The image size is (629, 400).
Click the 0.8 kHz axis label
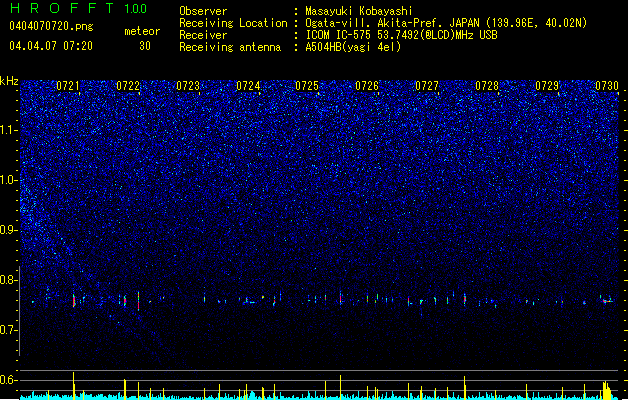9,280
